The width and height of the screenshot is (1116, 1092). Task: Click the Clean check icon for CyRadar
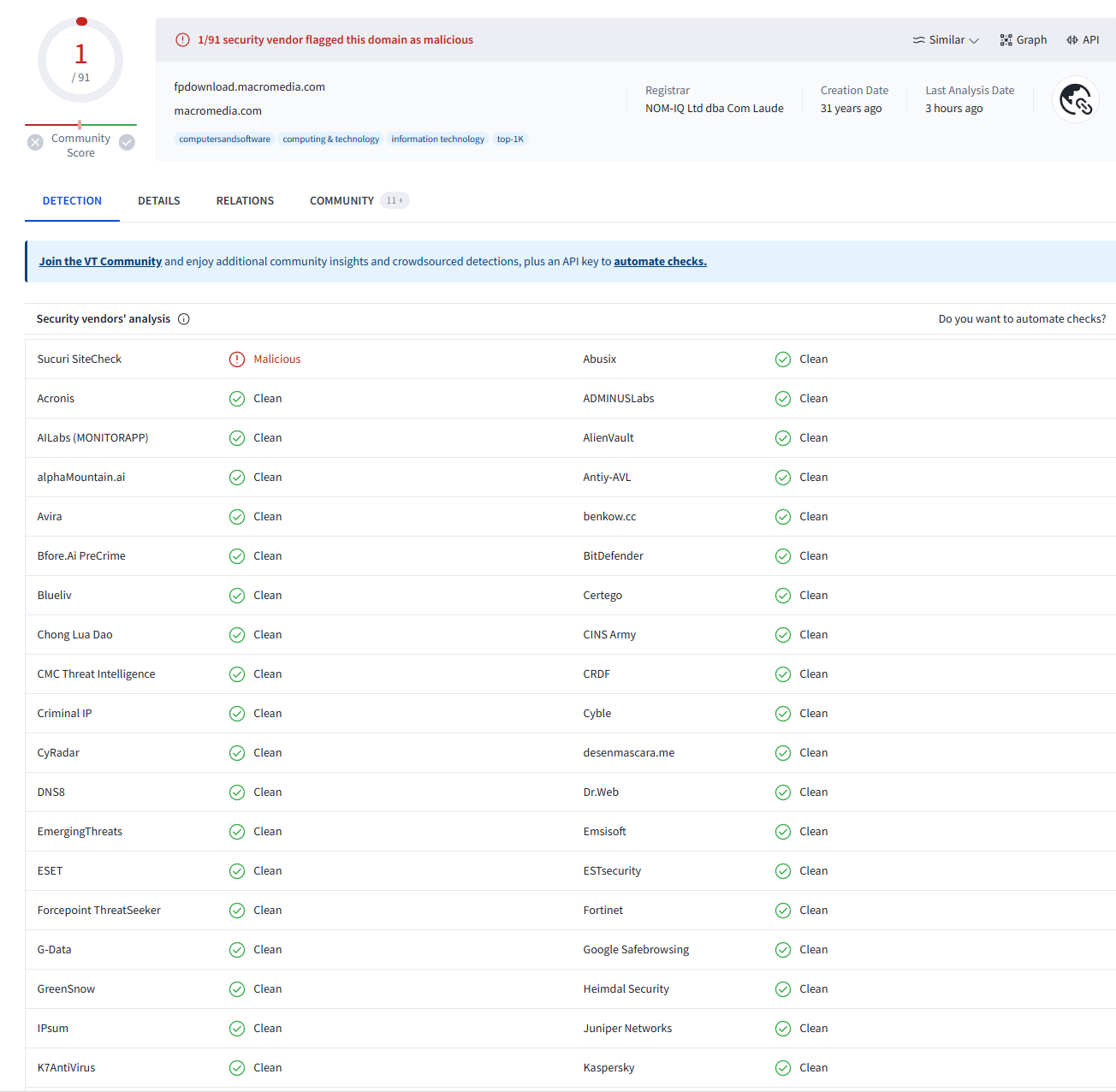(x=237, y=753)
